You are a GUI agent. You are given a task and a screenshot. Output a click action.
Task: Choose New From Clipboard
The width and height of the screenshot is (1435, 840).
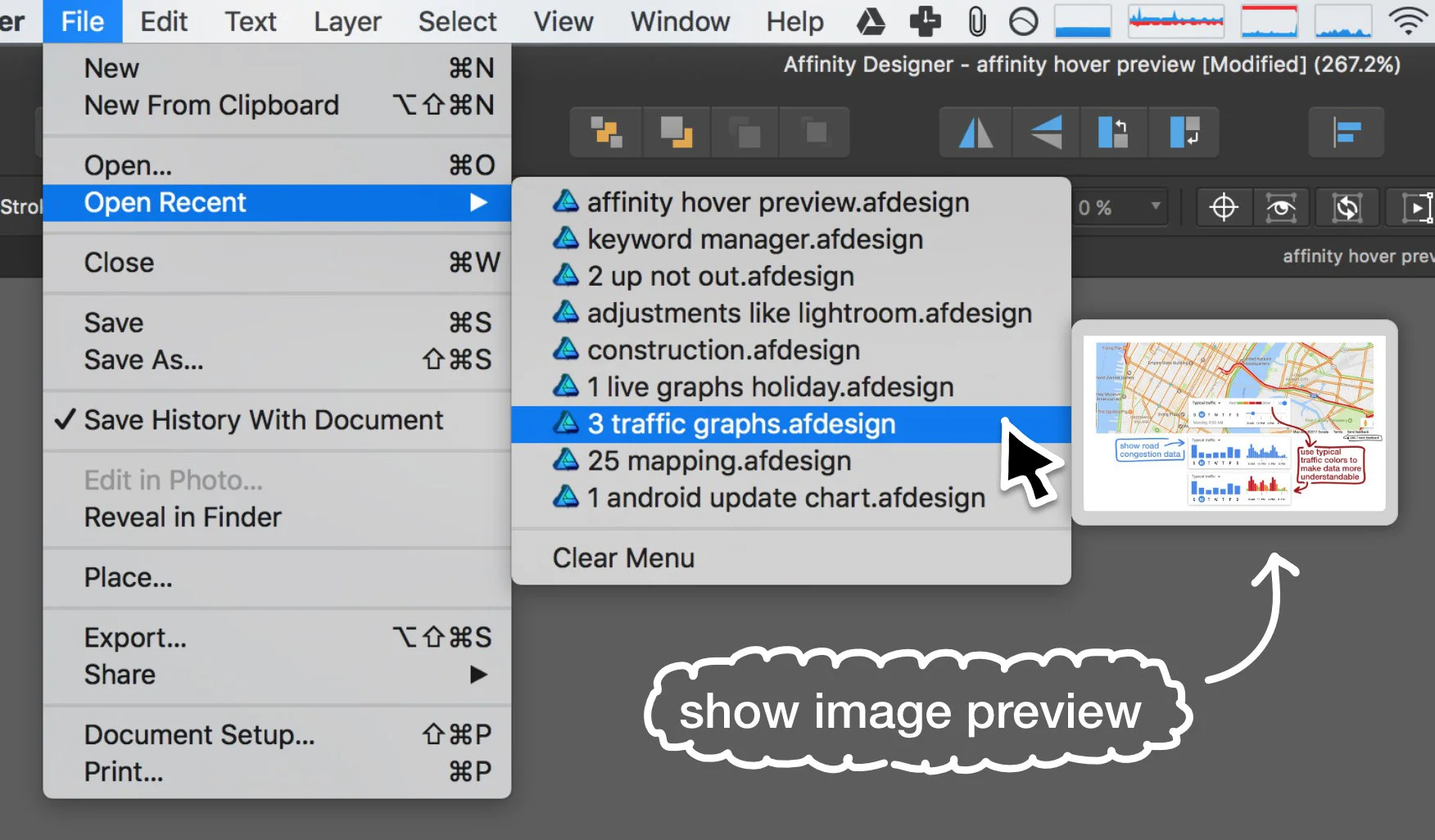coord(277,105)
